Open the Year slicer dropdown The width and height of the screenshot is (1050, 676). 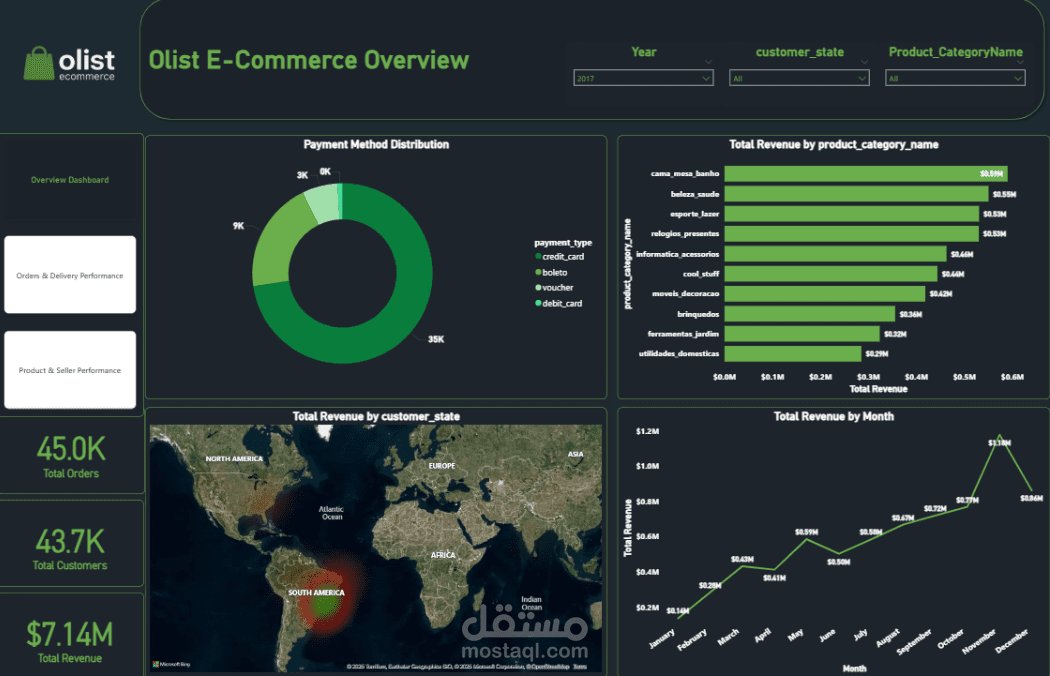coord(708,77)
